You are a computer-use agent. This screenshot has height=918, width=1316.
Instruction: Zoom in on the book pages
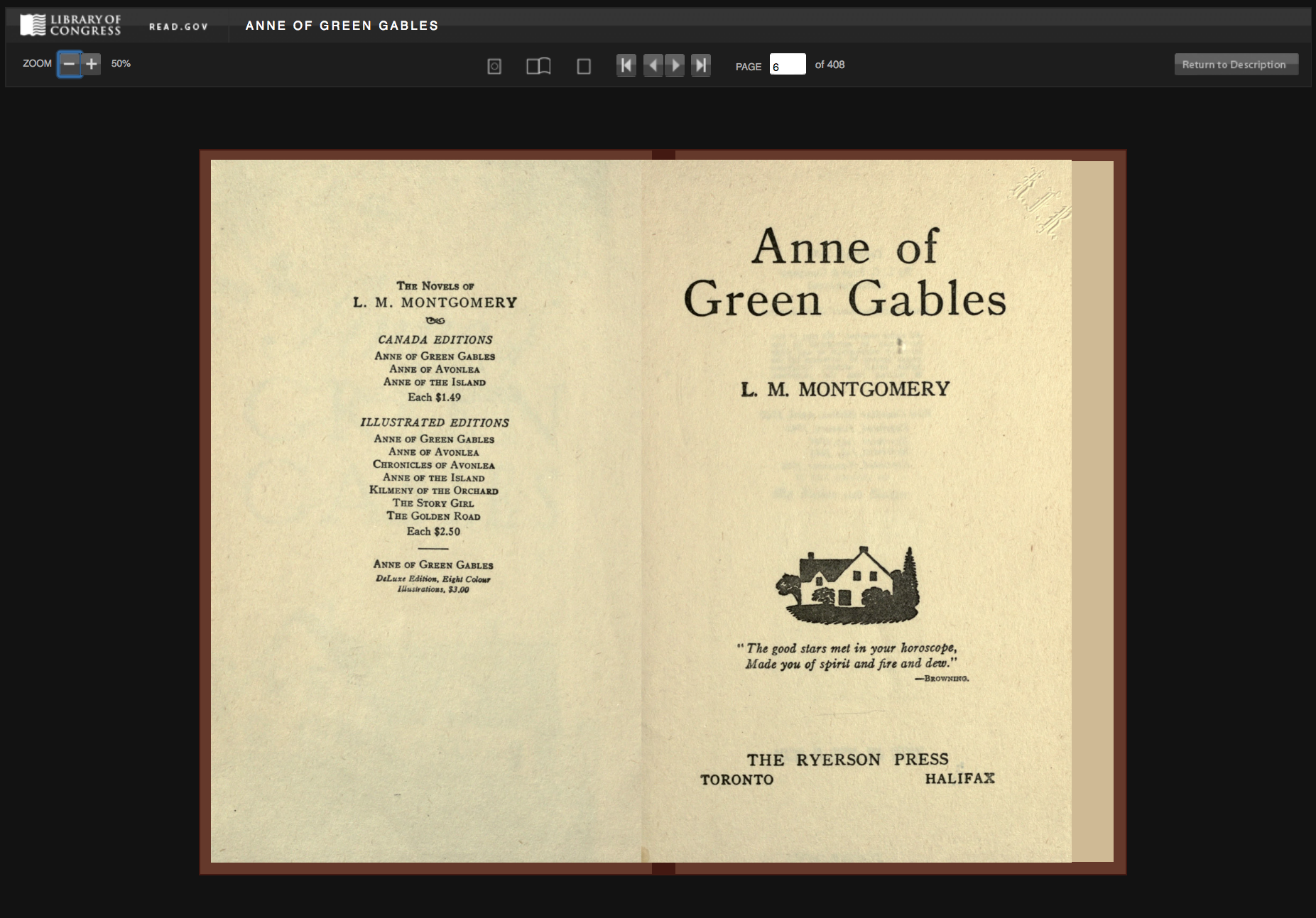point(91,64)
